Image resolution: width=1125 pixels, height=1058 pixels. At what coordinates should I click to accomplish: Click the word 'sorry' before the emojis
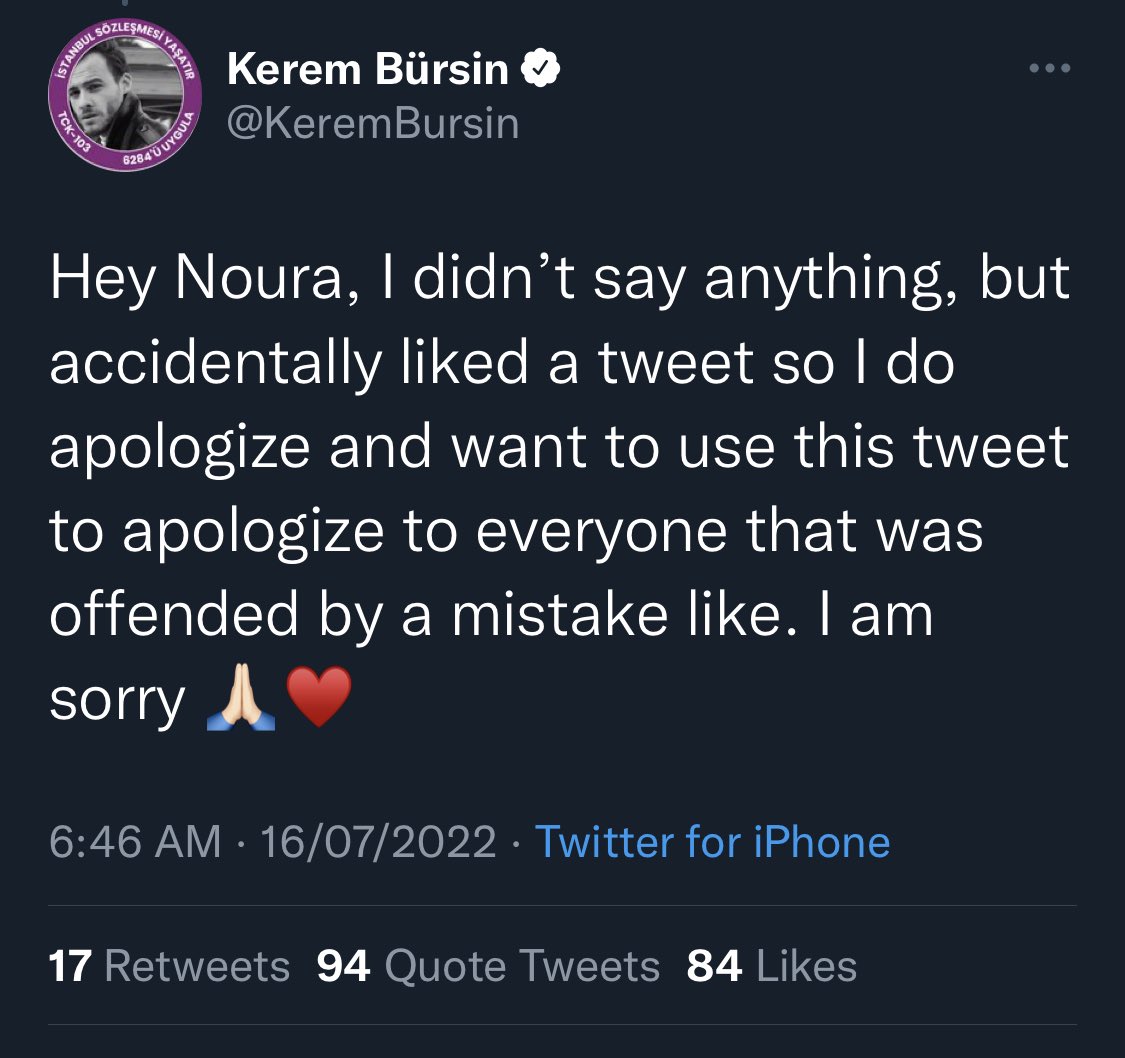click(x=117, y=700)
